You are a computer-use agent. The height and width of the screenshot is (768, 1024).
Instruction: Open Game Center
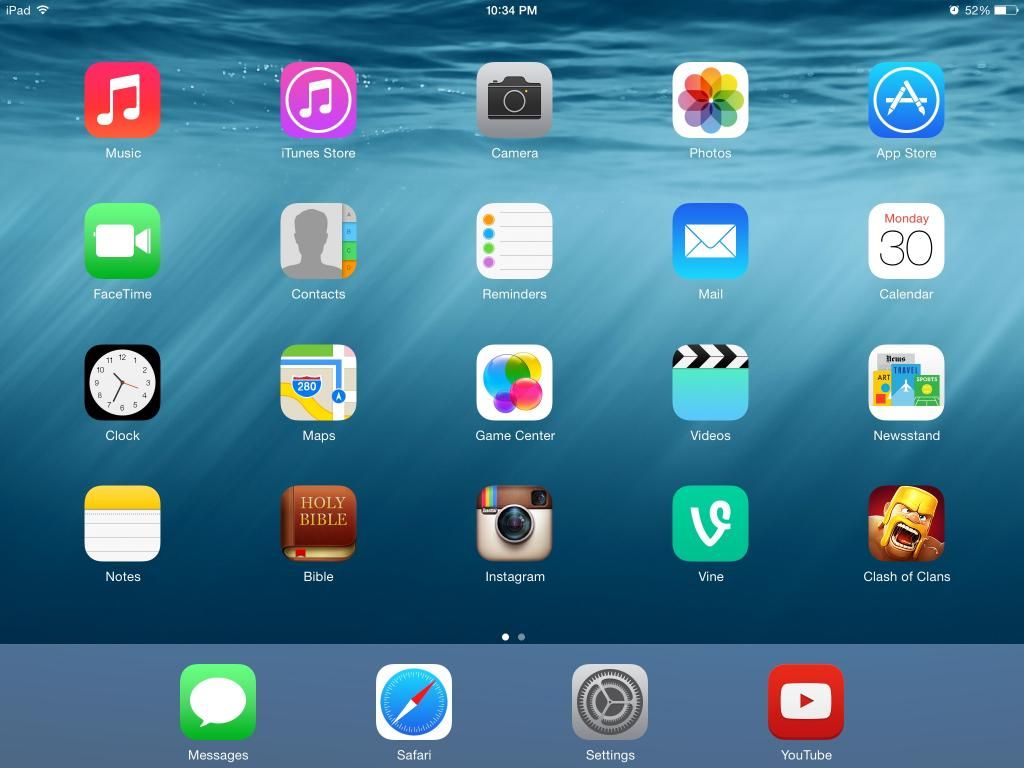coord(514,382)
